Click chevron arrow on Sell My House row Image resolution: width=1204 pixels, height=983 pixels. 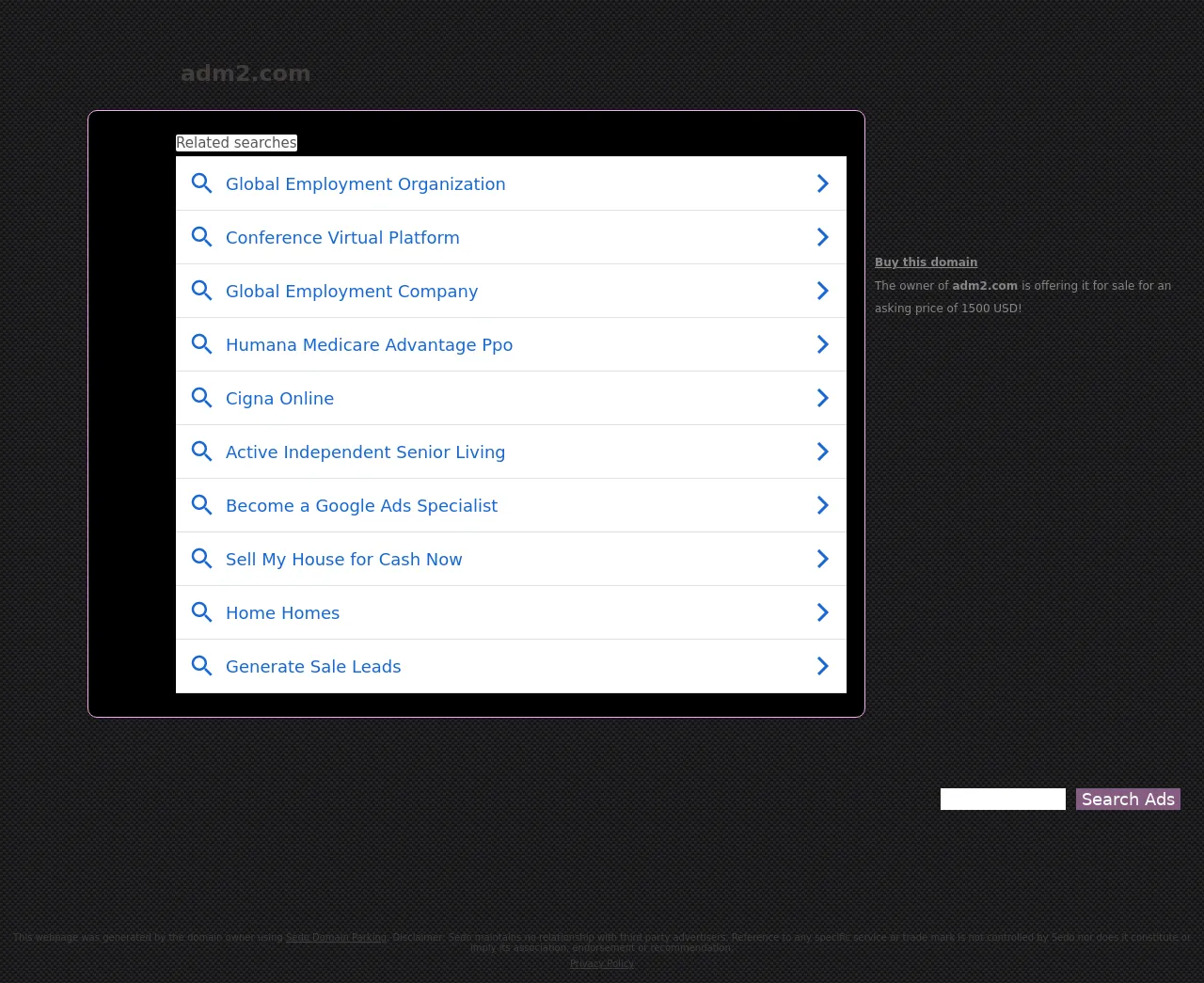coord(823,559)
